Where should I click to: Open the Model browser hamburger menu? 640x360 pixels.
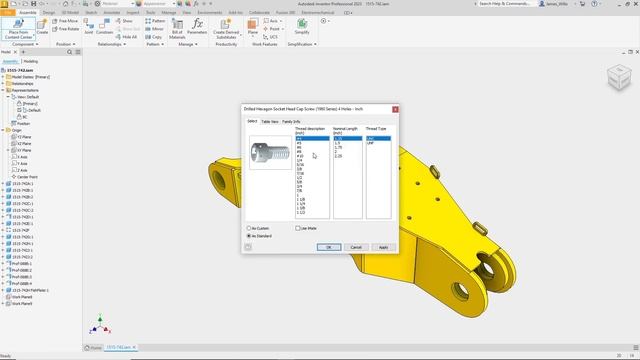78,52
